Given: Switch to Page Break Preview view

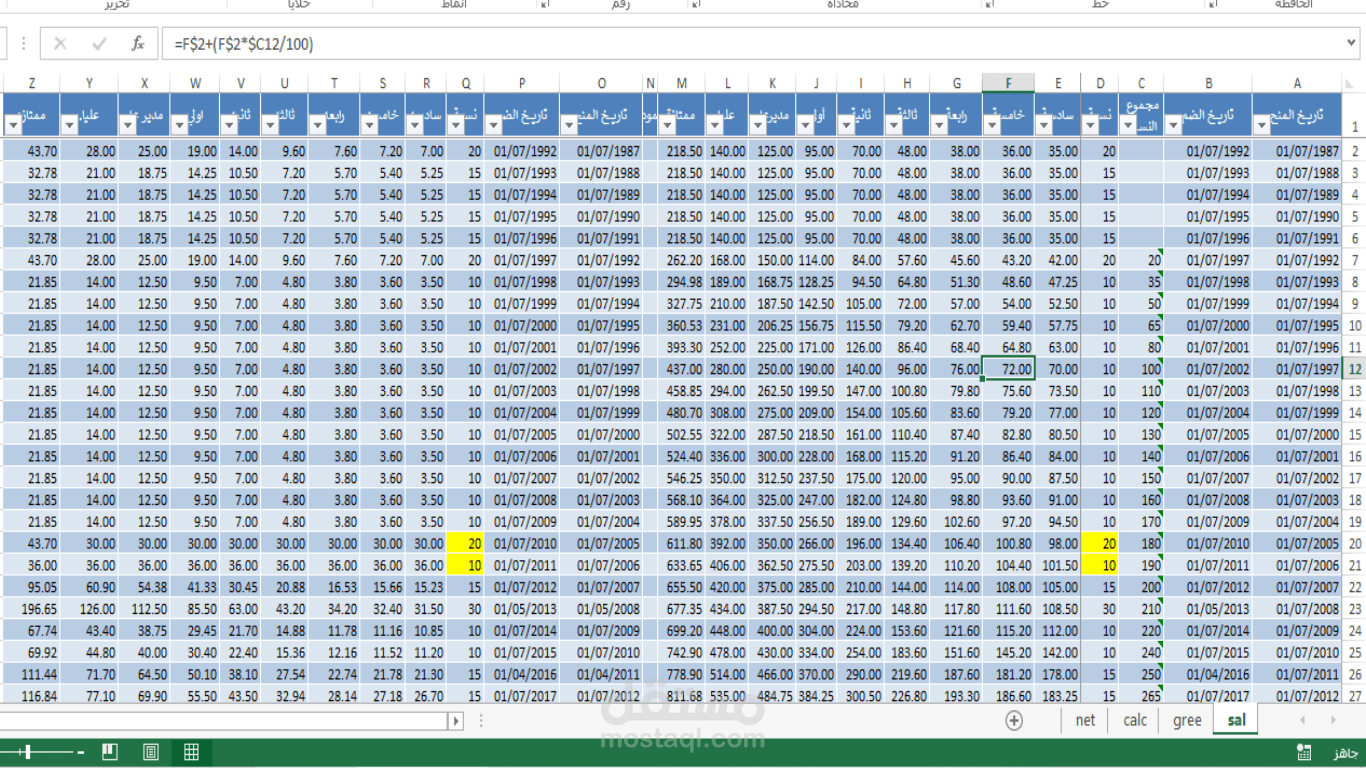Looking at the screenshot, I should tap(110, 752).
